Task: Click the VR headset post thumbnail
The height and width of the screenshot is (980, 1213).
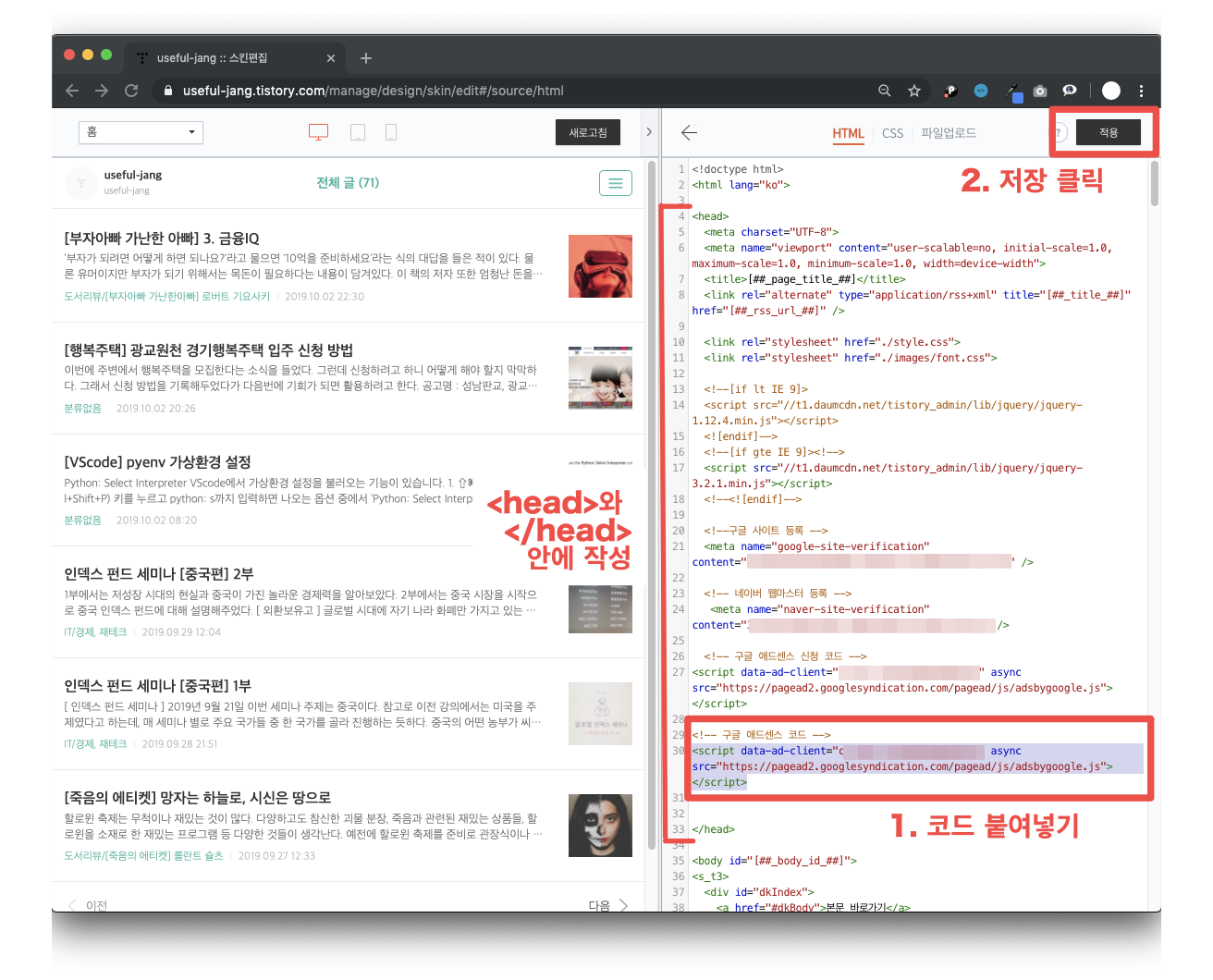Action: tap(600, 266)
